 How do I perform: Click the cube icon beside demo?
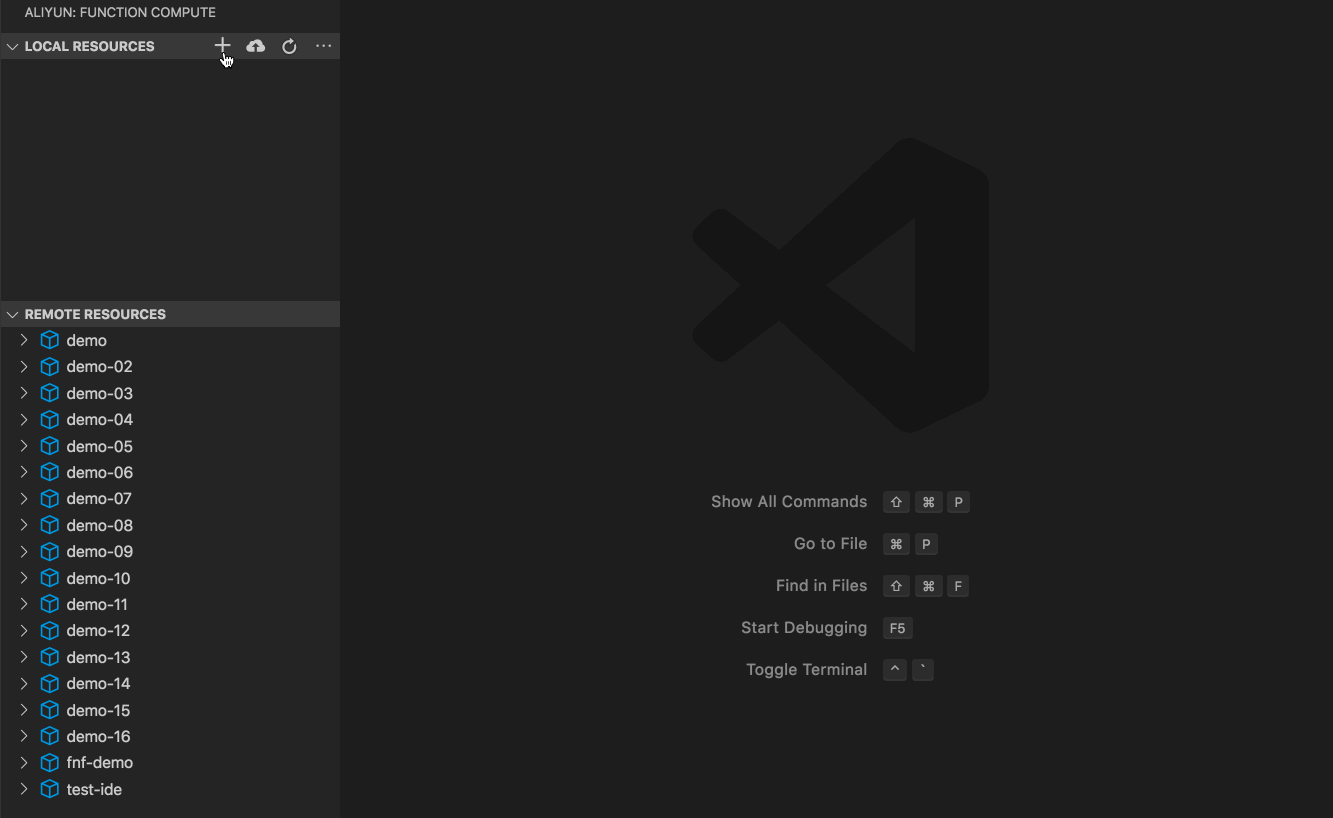pyautogui.click(x=49, y=340)
